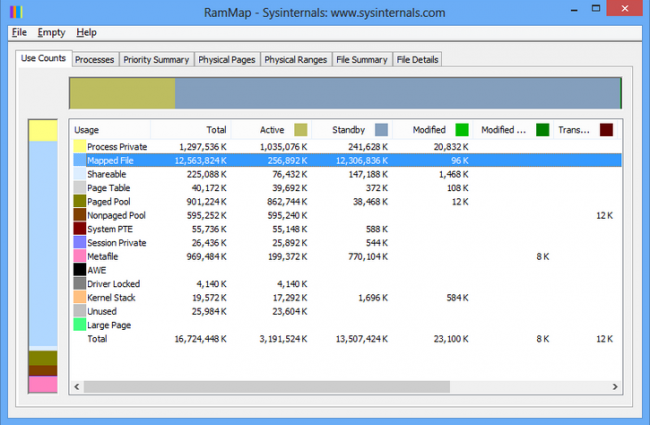The height and width of the screenshot is (425, 650).
Task: Select the Process Private row
Action: click(347, 146)
